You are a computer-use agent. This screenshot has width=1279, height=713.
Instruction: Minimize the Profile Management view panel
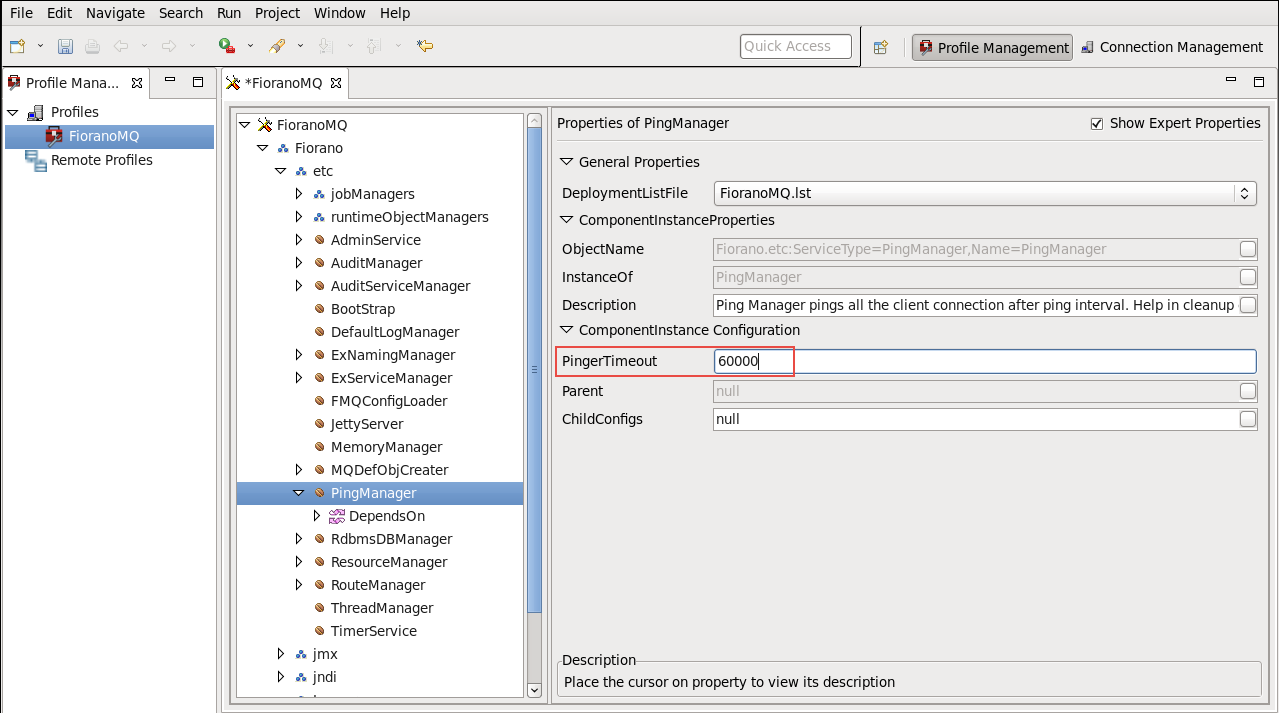pos(171,80)
